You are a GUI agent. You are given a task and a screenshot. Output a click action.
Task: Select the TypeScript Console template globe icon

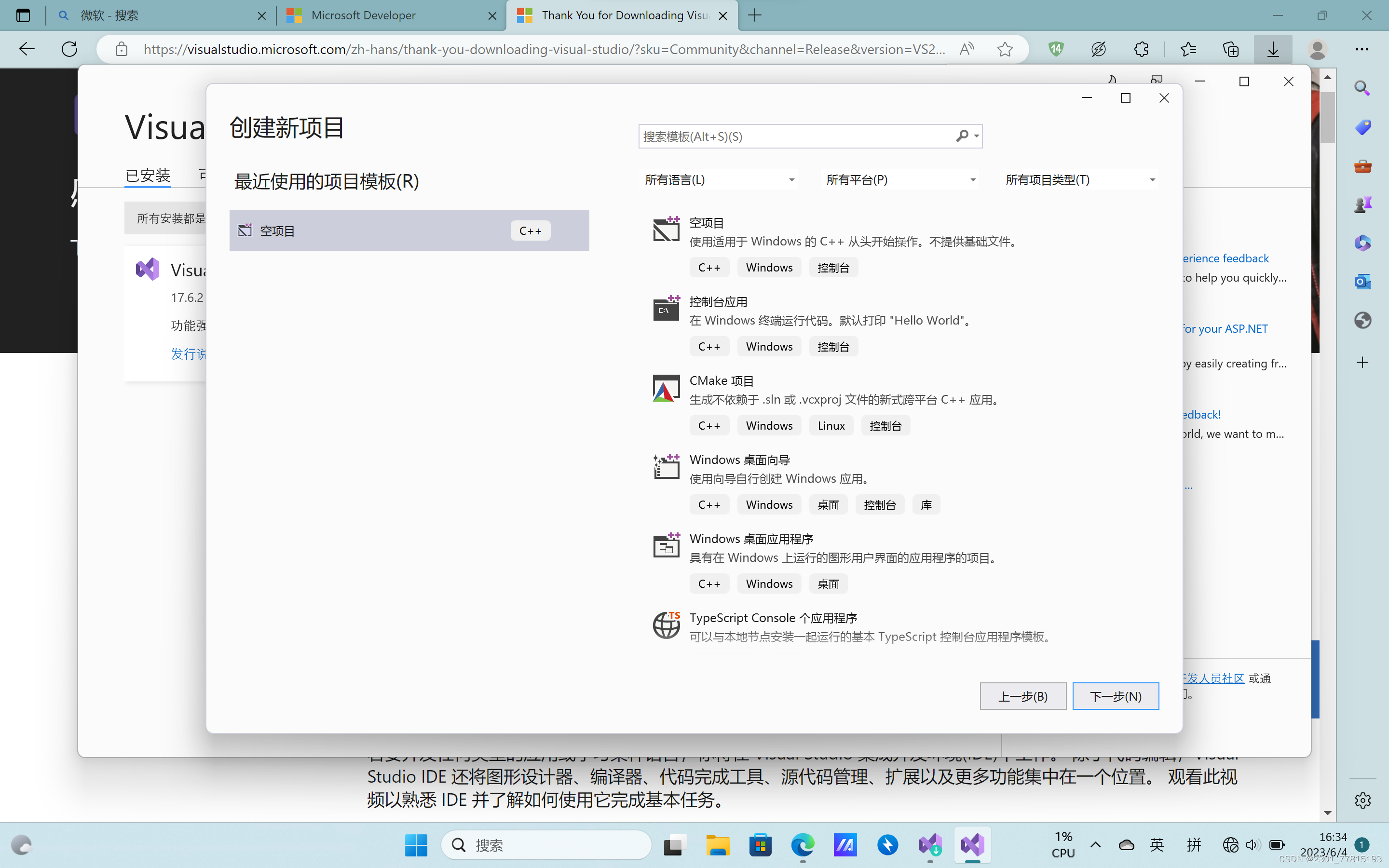pos(666,625)
